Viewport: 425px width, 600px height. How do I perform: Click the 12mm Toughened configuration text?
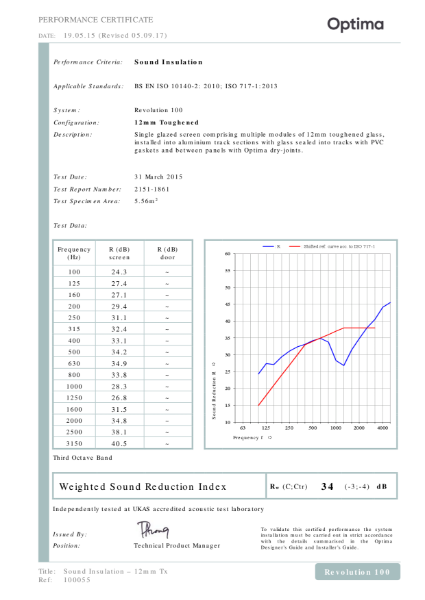point(166,122)
